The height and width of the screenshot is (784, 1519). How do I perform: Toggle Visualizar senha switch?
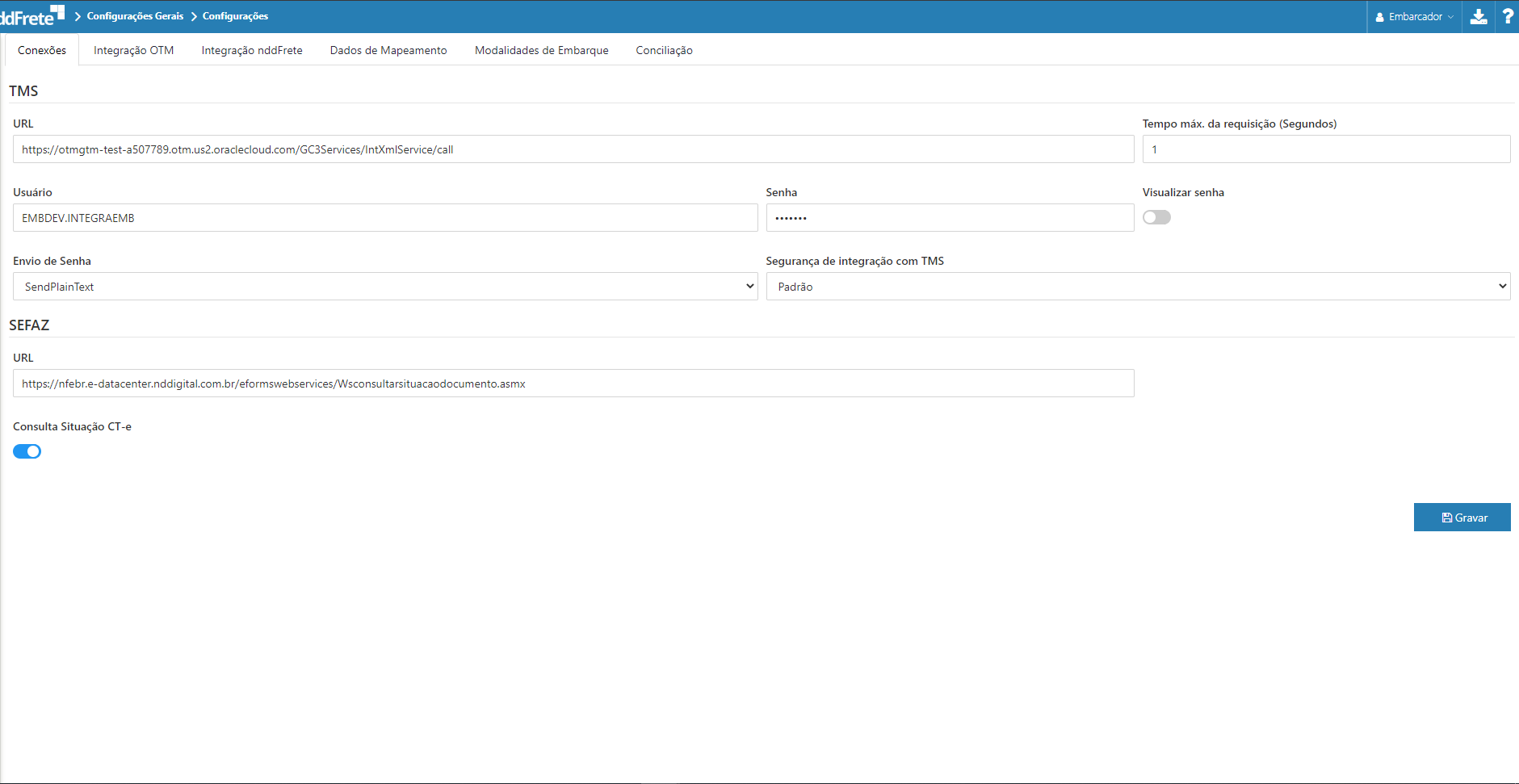(1156, 217)
